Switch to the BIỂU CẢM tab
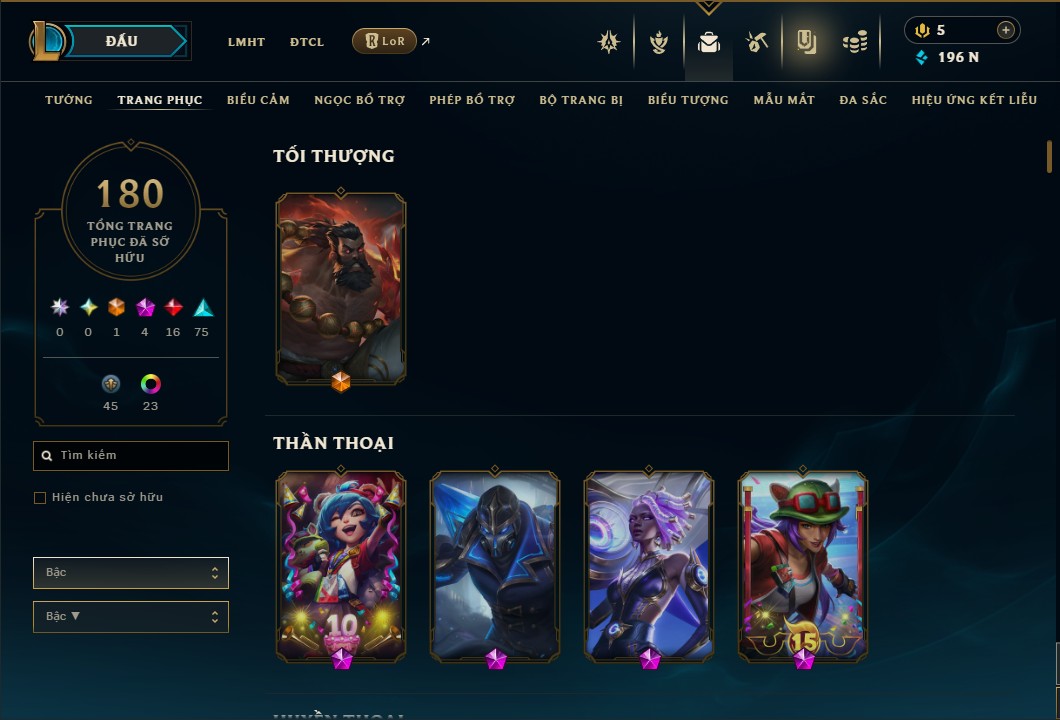The height and width of the screenshot is (720, 1060). click(258, 100)
